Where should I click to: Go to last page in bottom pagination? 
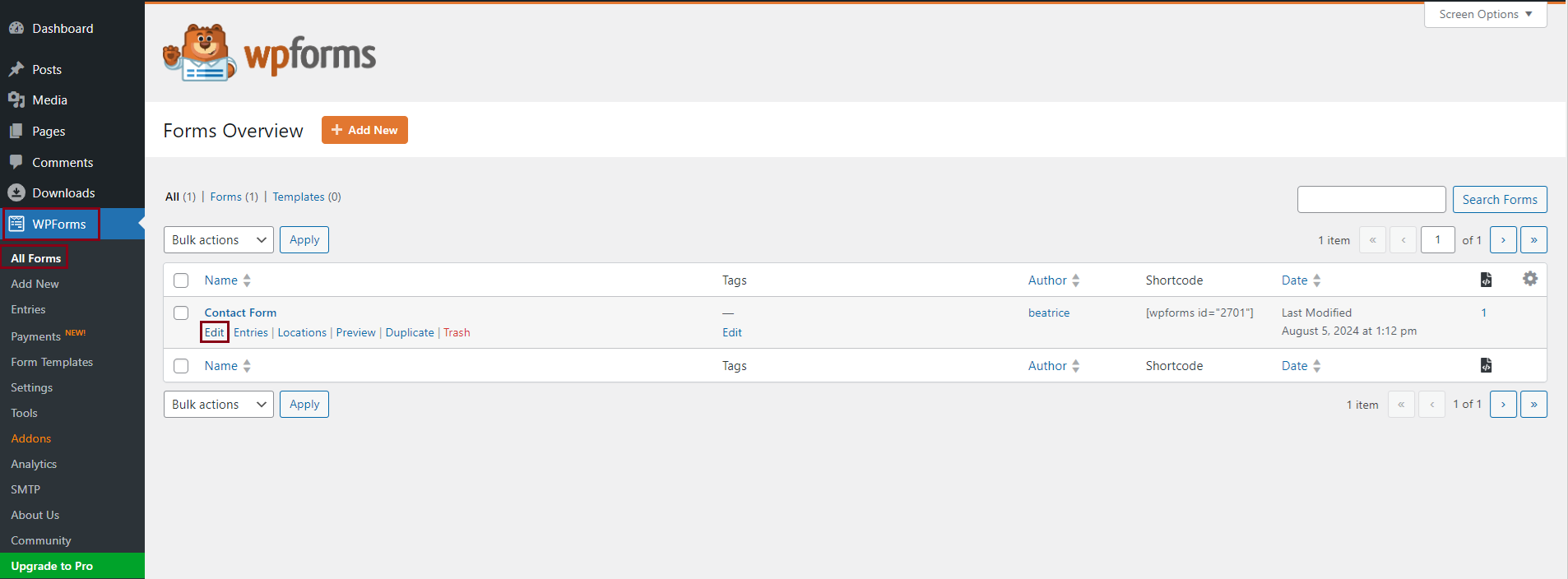click(1533, 405)
